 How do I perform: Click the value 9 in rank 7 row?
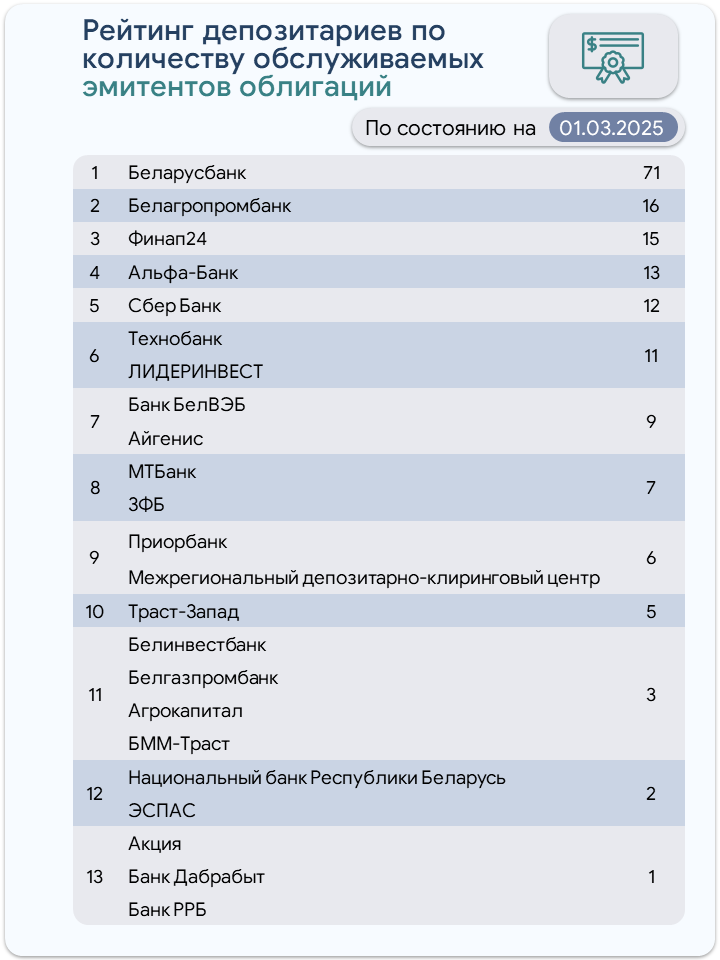[x=651, y=421]
